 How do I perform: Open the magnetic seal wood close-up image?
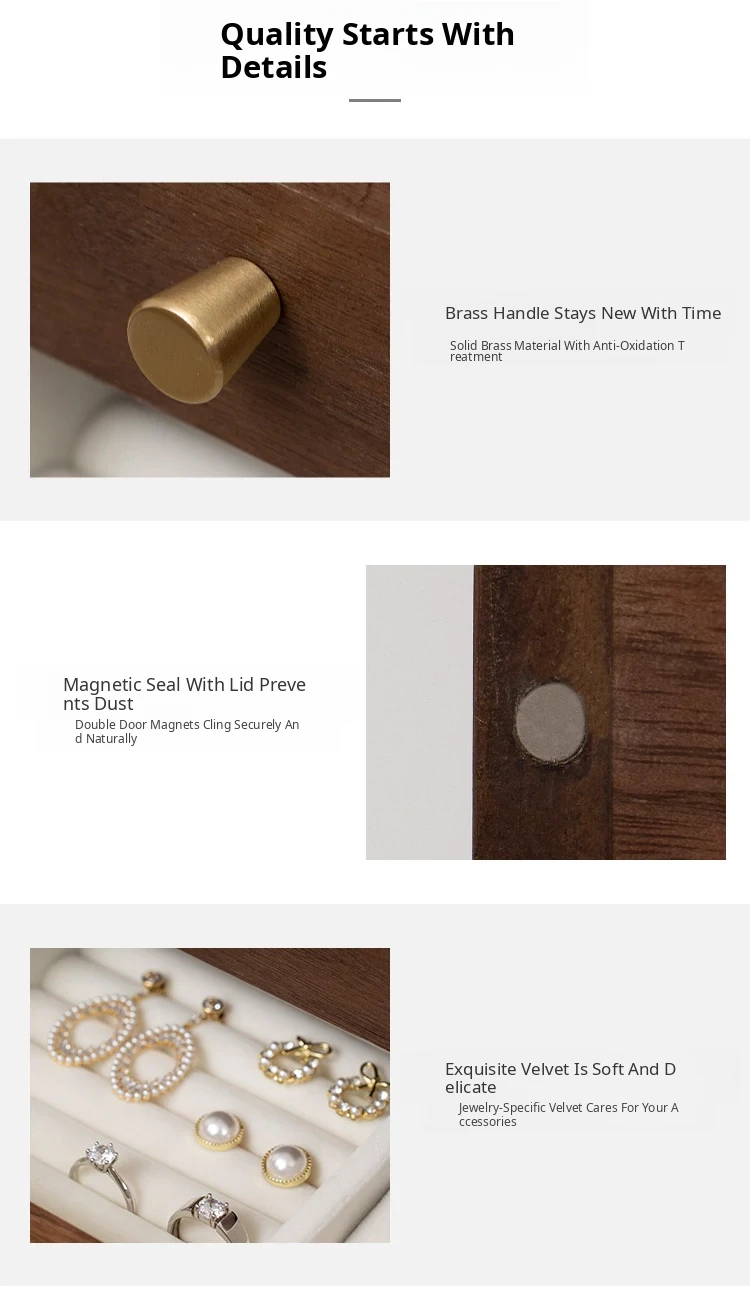[x=546, y=712]
